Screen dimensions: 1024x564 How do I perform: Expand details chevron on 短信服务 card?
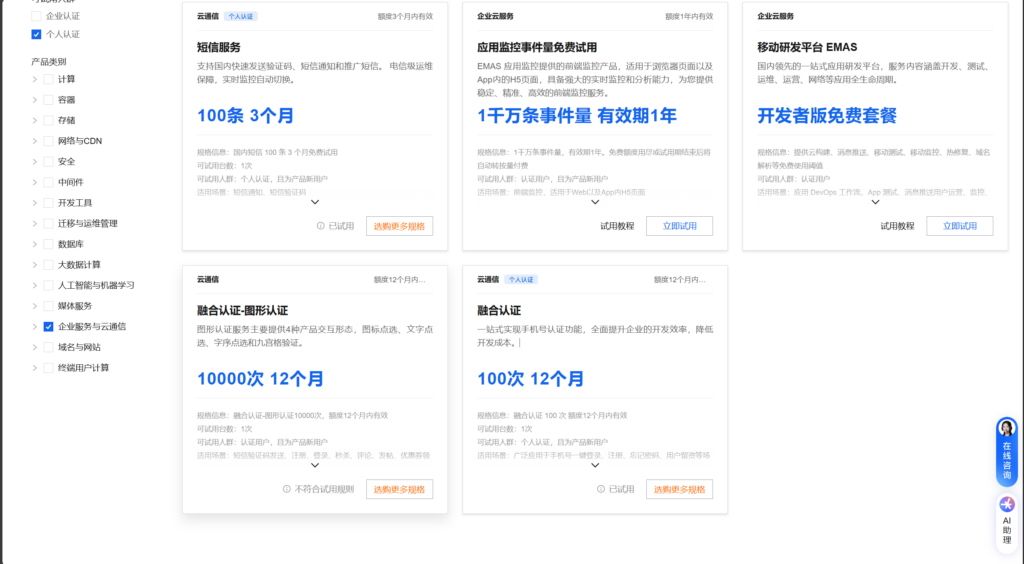coord(315,201)
